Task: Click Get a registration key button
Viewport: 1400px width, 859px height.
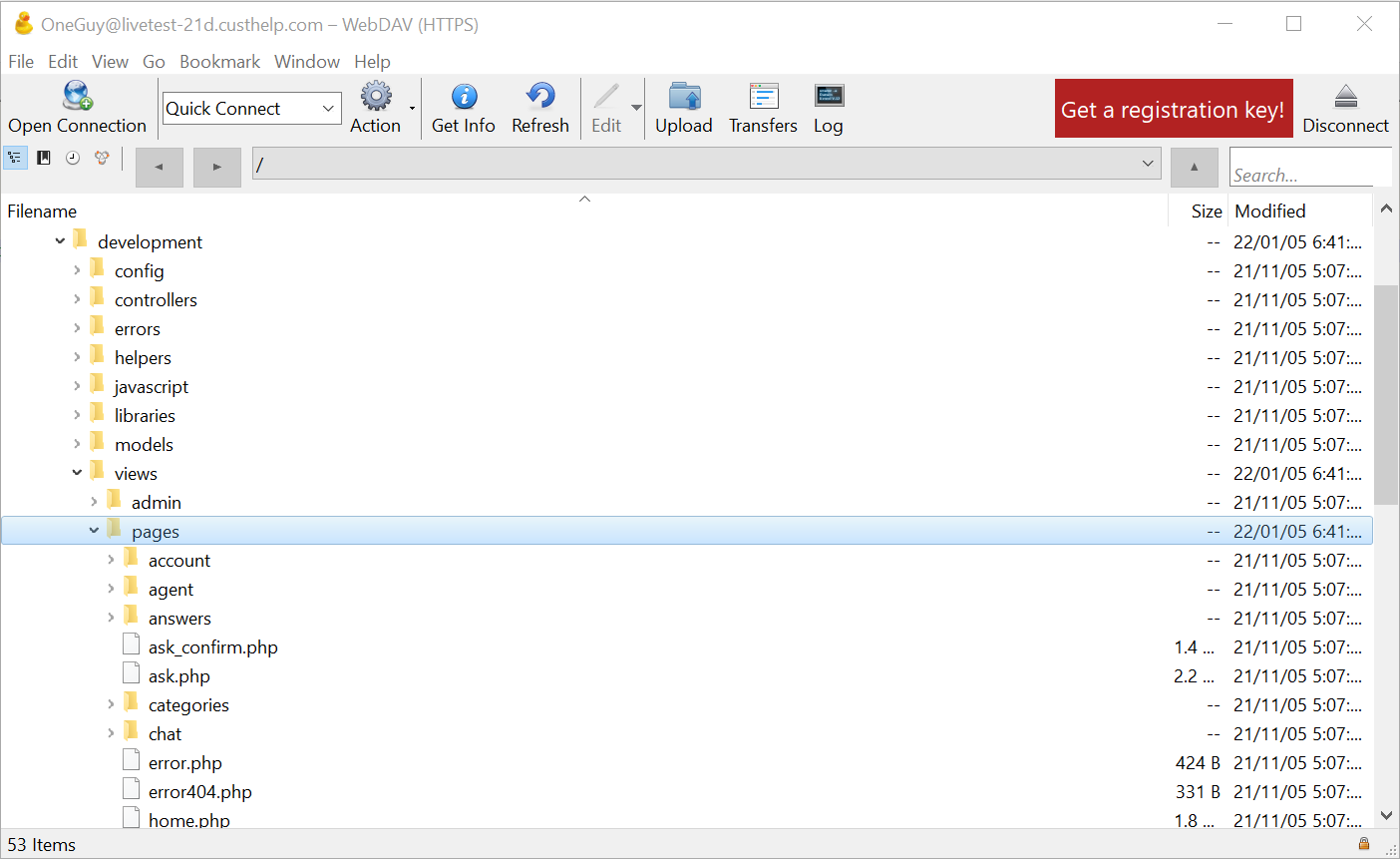Action: tap(1174, 109)
